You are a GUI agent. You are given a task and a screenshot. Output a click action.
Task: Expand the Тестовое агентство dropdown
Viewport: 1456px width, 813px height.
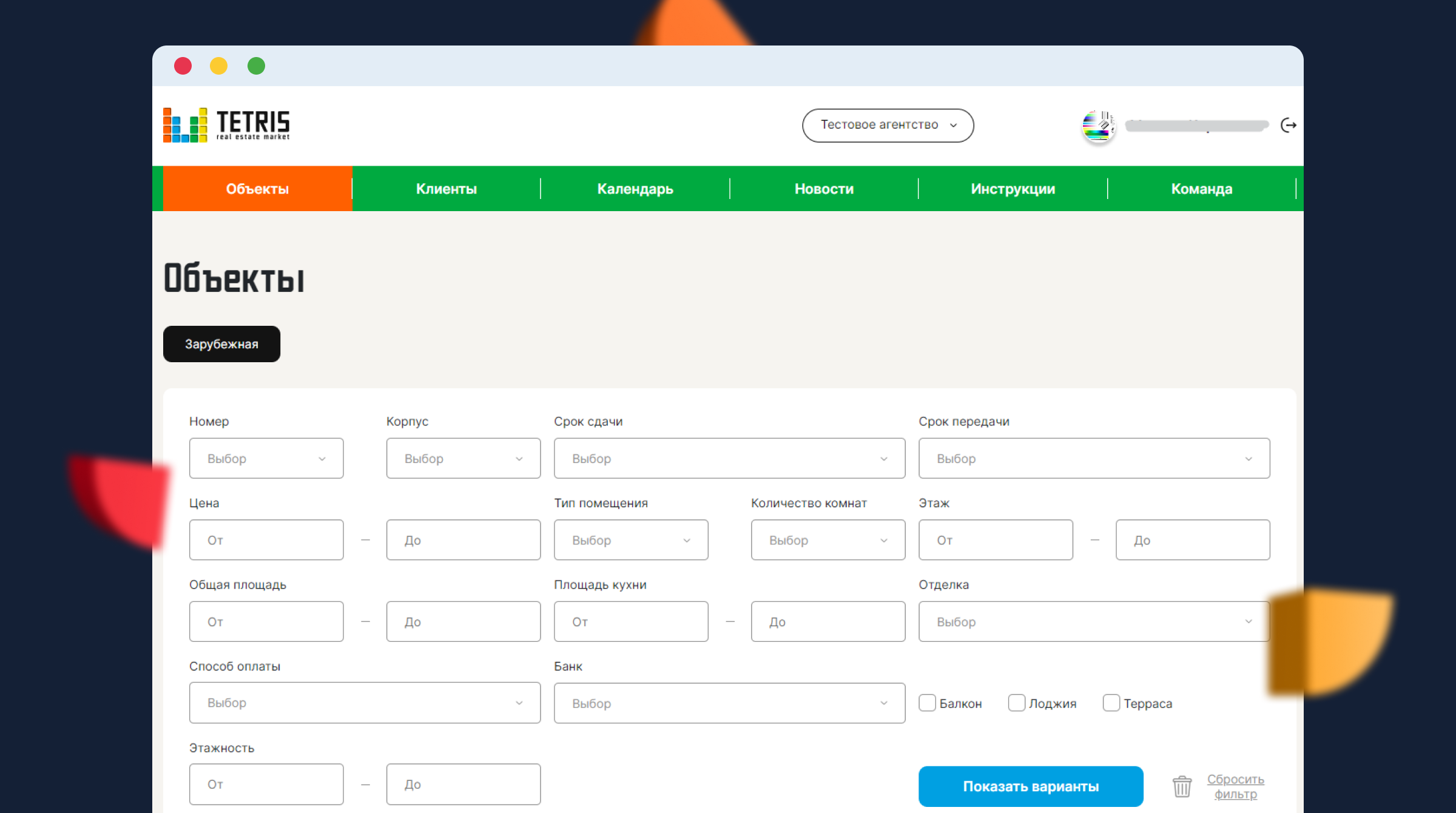point(888,125)
